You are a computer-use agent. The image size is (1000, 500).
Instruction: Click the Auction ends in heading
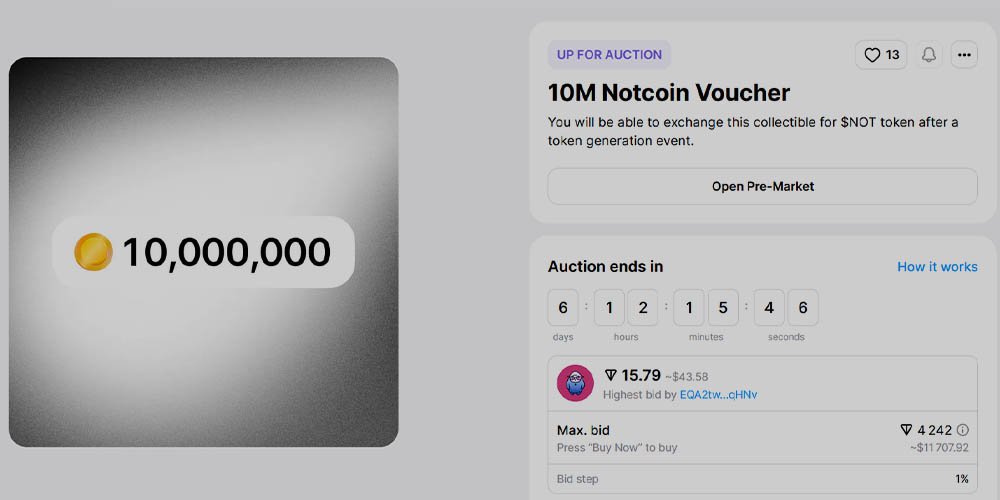point(605,267)
